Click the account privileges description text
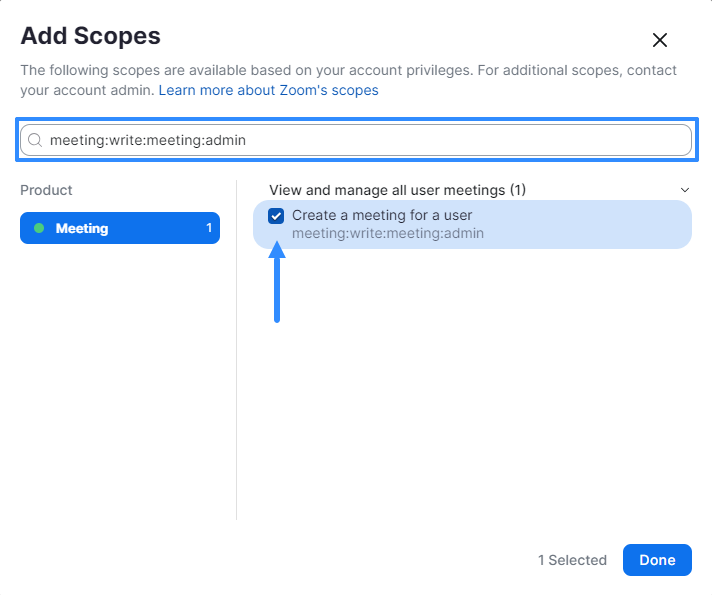This screenshot has height=595, width=712. [348, 80]
